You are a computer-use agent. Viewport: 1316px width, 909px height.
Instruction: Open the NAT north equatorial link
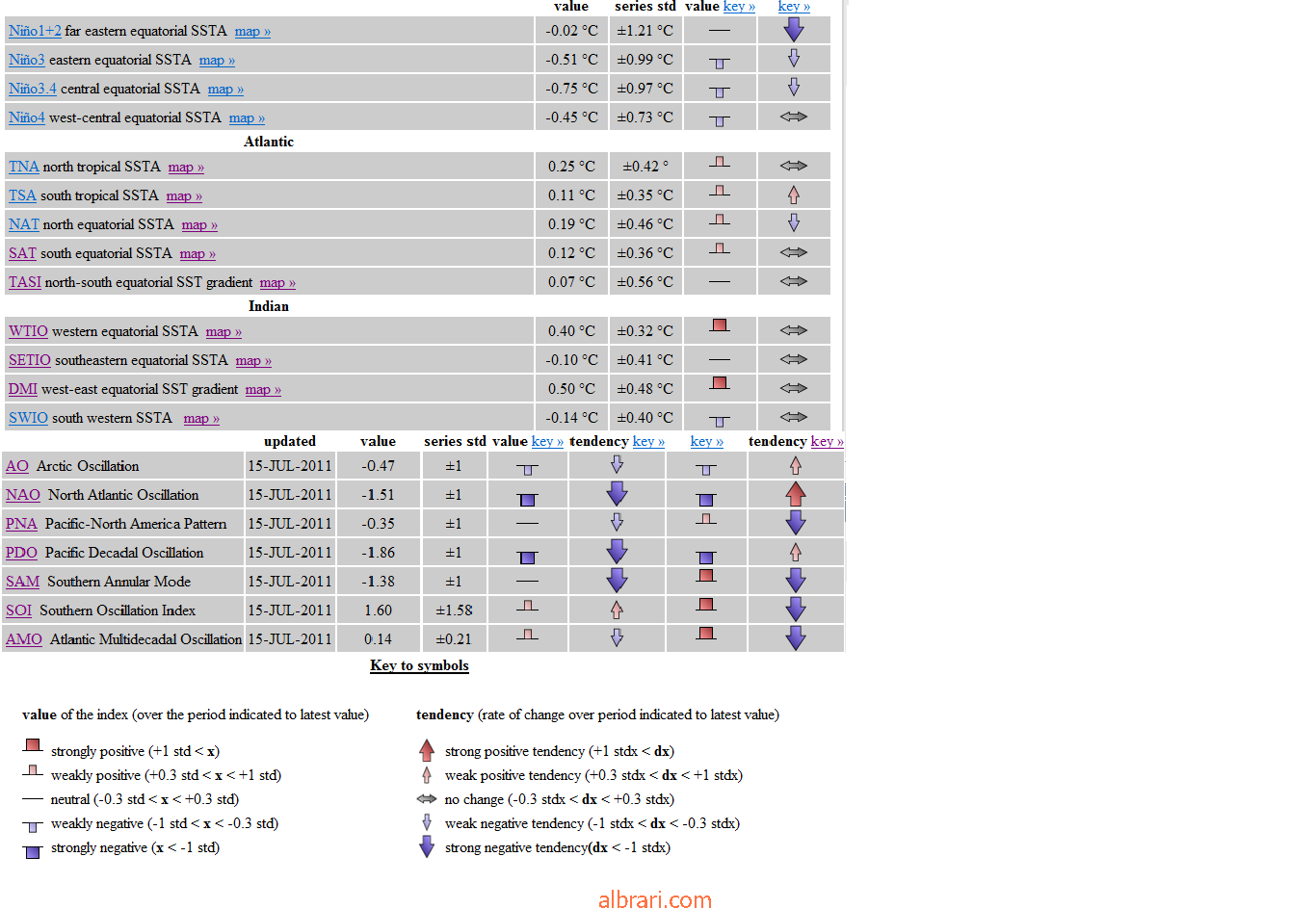[24, 224]
